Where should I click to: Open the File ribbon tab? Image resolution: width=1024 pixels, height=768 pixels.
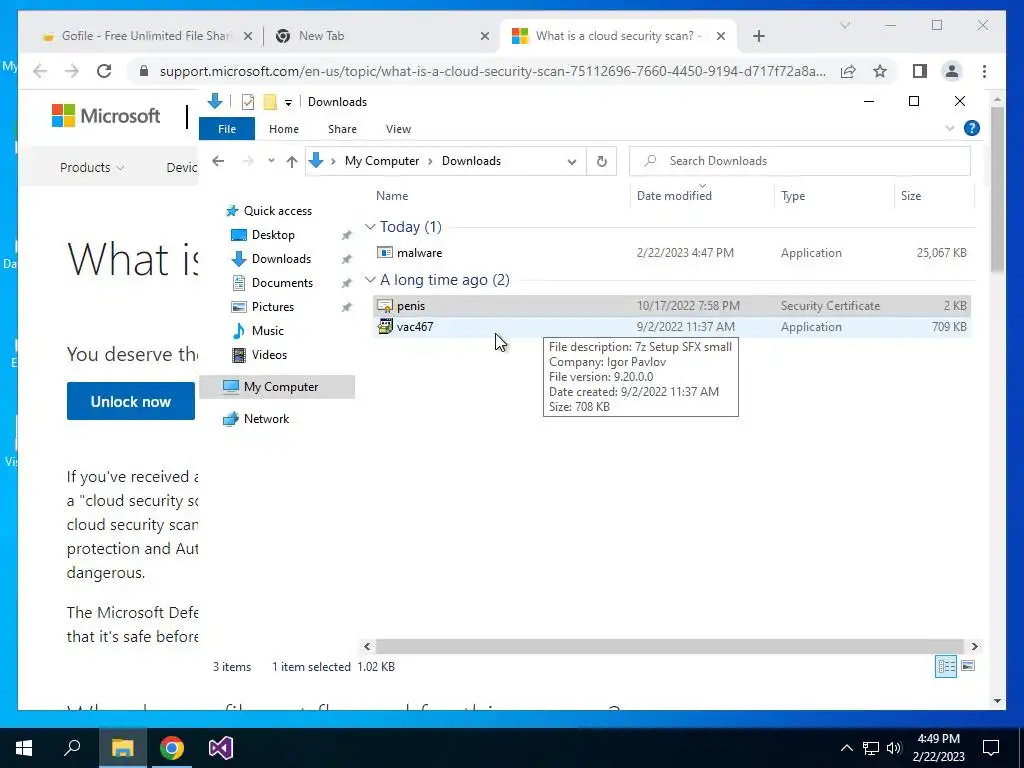pyautogui.click(x=227, y=129)
